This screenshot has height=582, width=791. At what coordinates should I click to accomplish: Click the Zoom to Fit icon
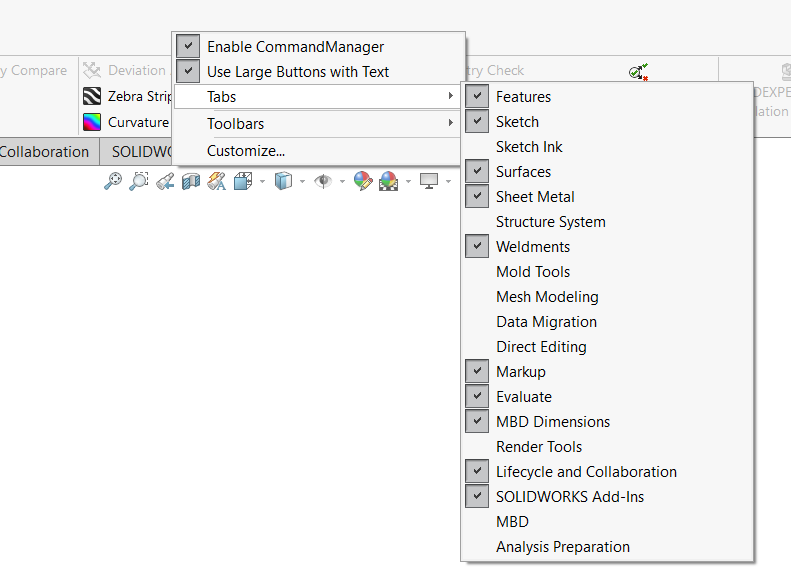point(113,181)
